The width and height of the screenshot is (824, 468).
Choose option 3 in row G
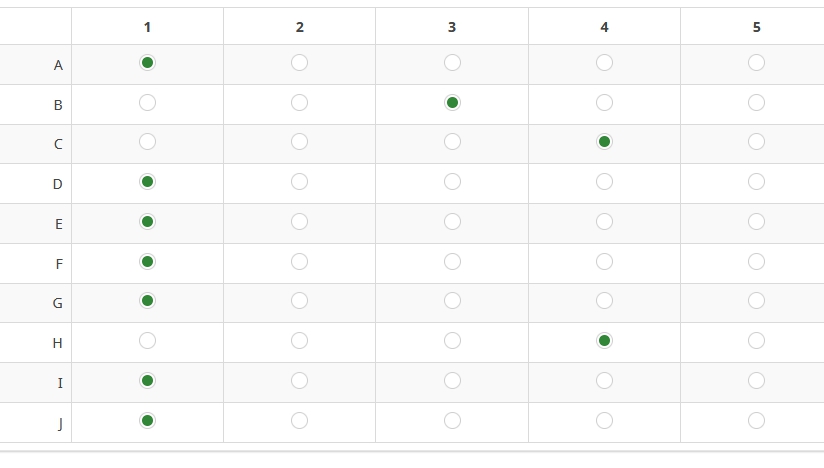click(452, 300)
